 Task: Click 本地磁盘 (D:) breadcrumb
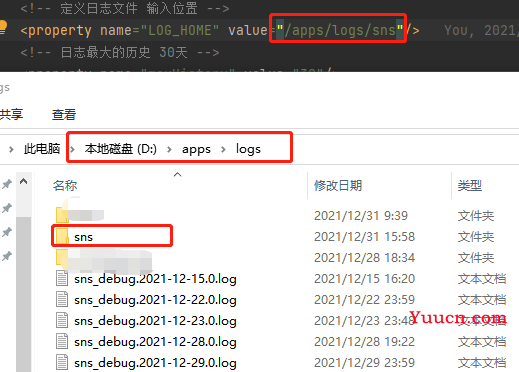[120, 149]
